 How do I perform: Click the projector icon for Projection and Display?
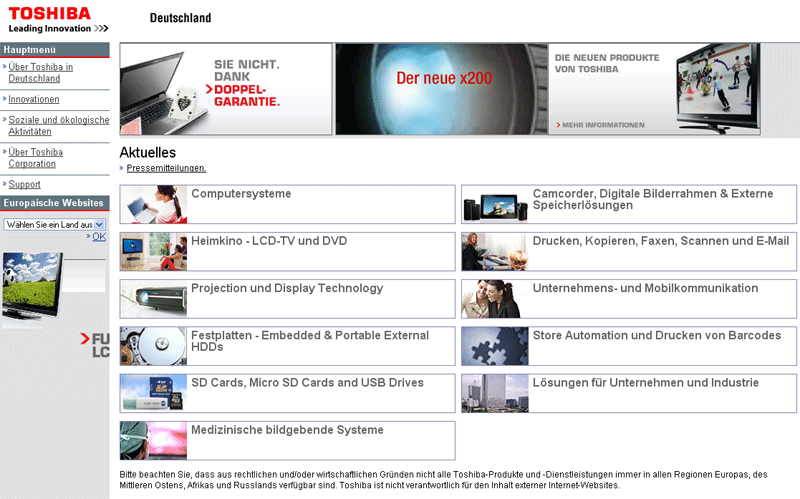point(153,299)
